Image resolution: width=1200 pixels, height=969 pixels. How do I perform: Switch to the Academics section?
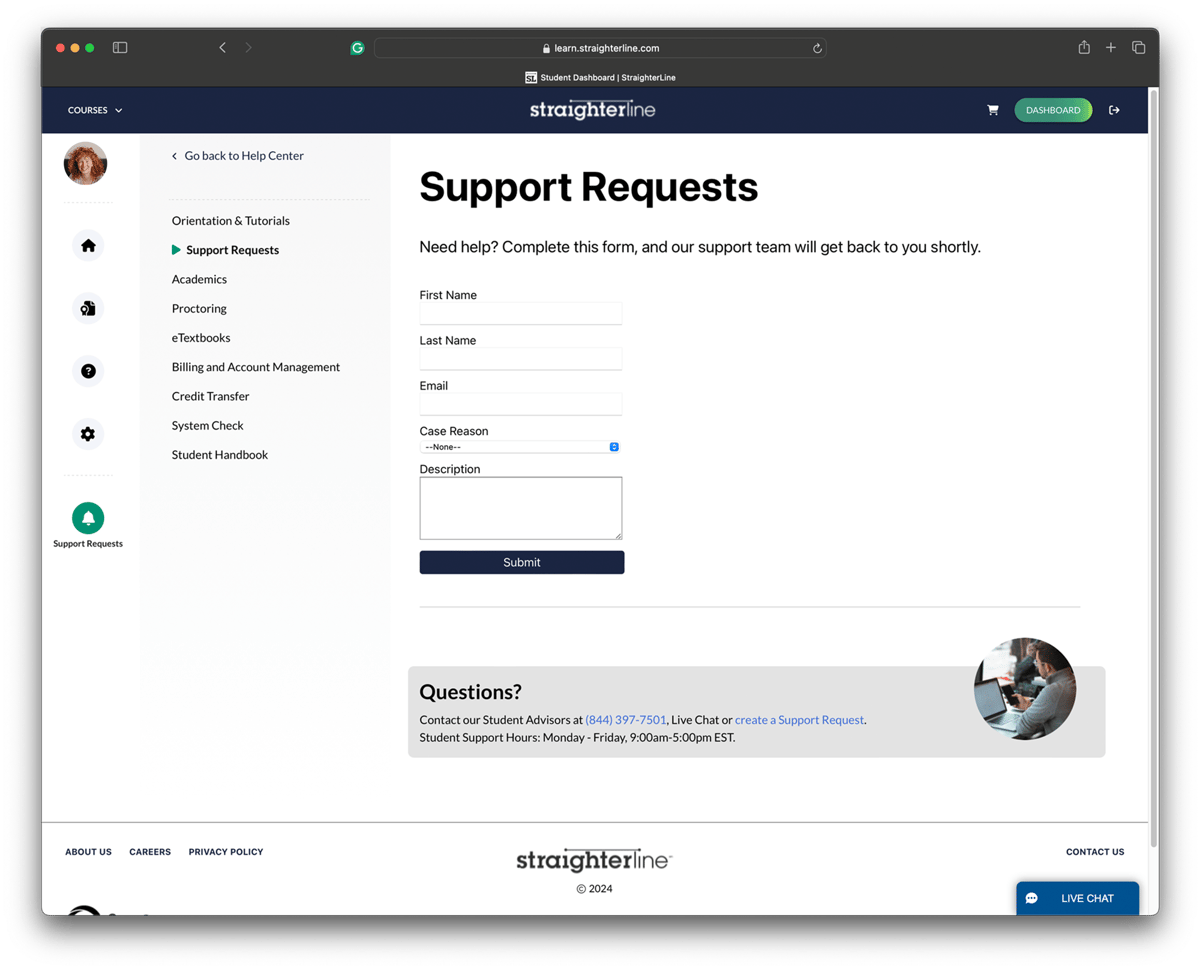point(199,279)
